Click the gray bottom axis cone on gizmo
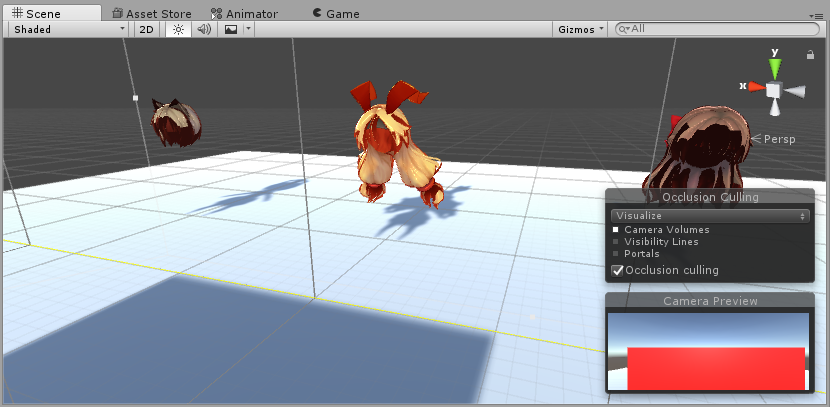Viewport: 830px width, 407px height. [774, 107]
